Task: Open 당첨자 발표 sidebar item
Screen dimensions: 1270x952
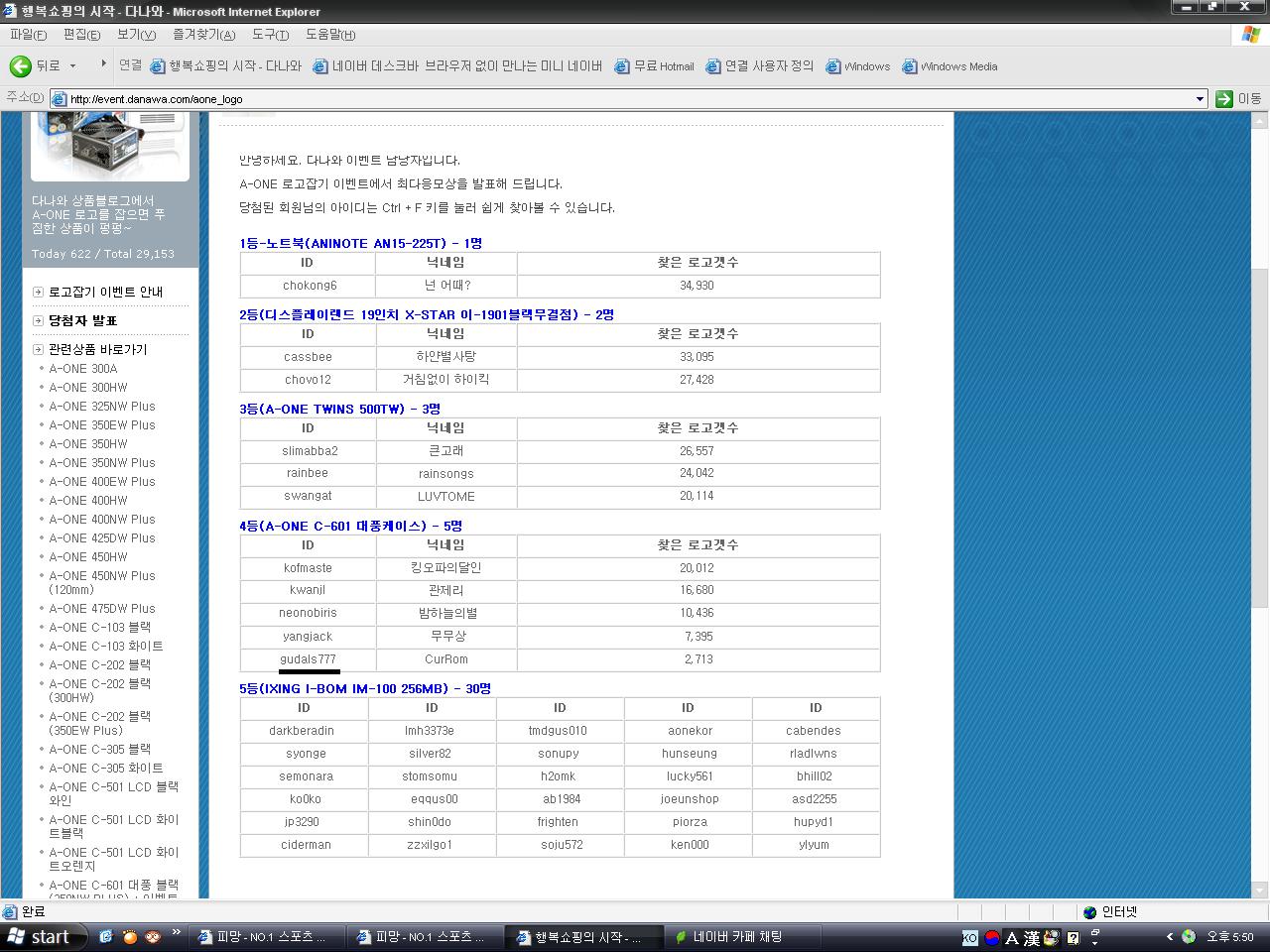Action: (x=83, y=320)
